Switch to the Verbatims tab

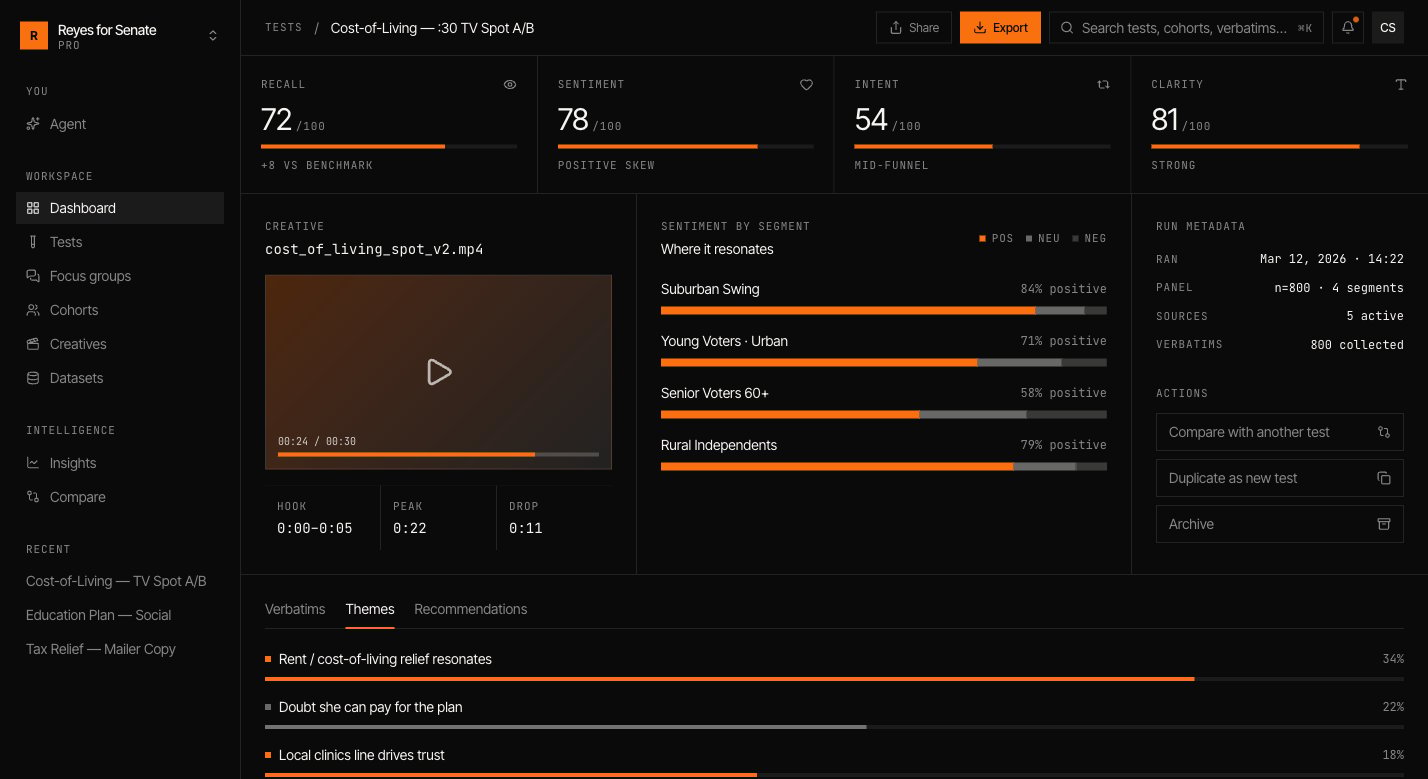click(x=295, y=609)
